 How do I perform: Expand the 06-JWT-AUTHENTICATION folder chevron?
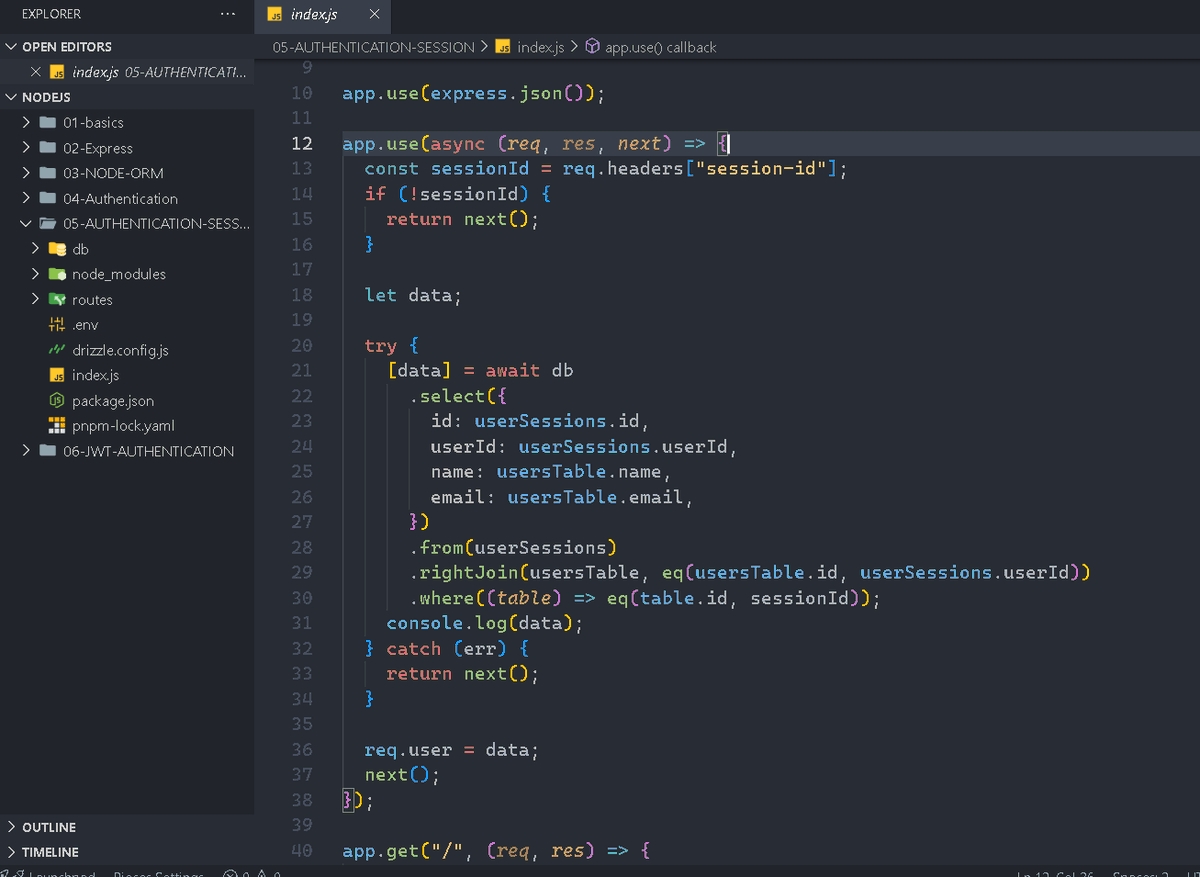pos(27,451)
